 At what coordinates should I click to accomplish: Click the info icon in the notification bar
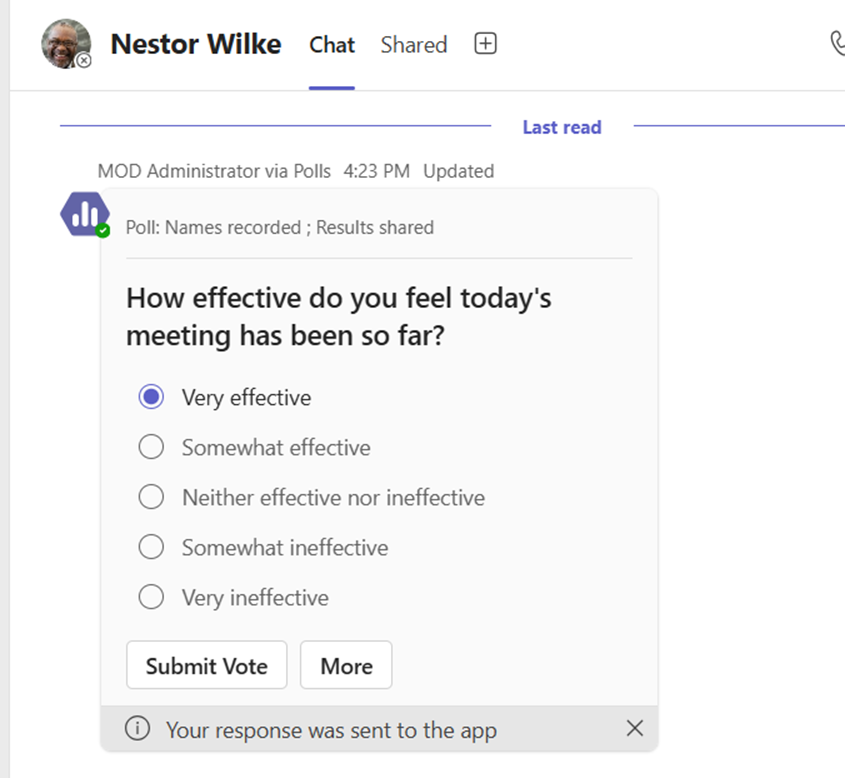[137, 729]
